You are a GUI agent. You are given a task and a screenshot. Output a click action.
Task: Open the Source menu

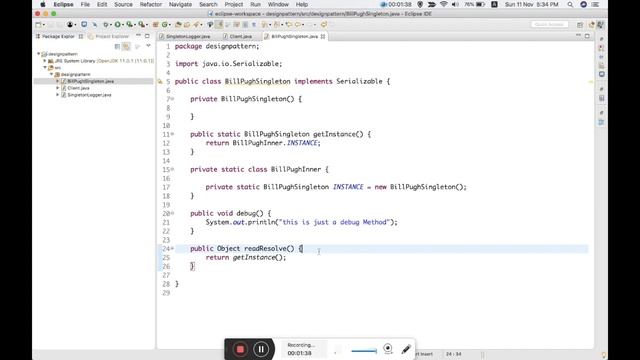click(123, 4)
